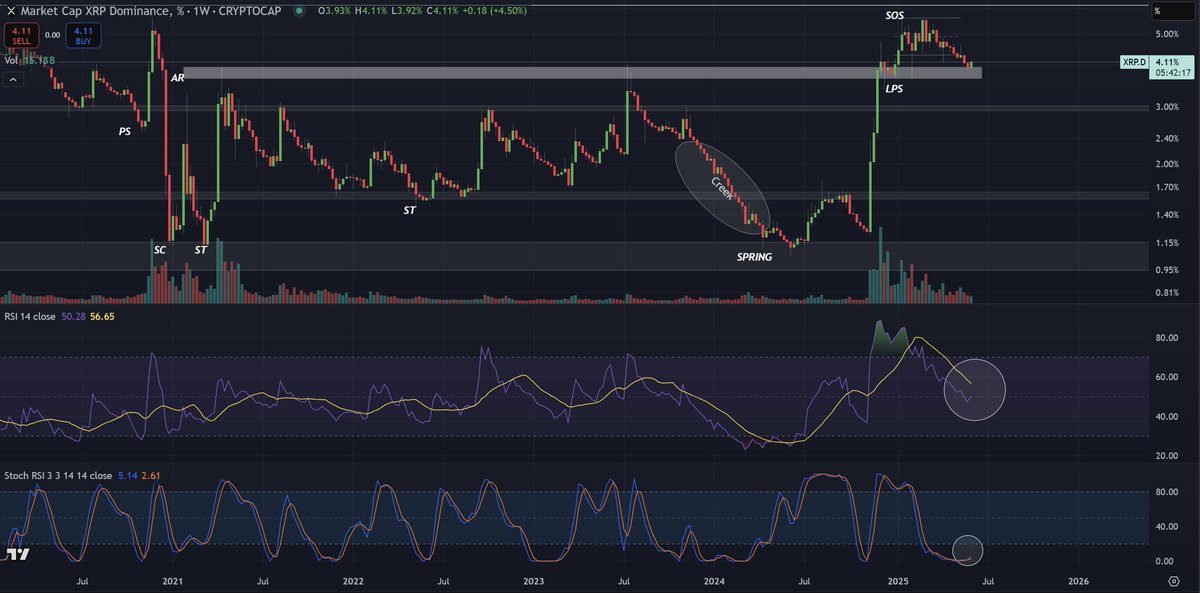Select the Creek ellipse annotation
This screenshot has width=1200, height=593.
[x=724, y=188]
